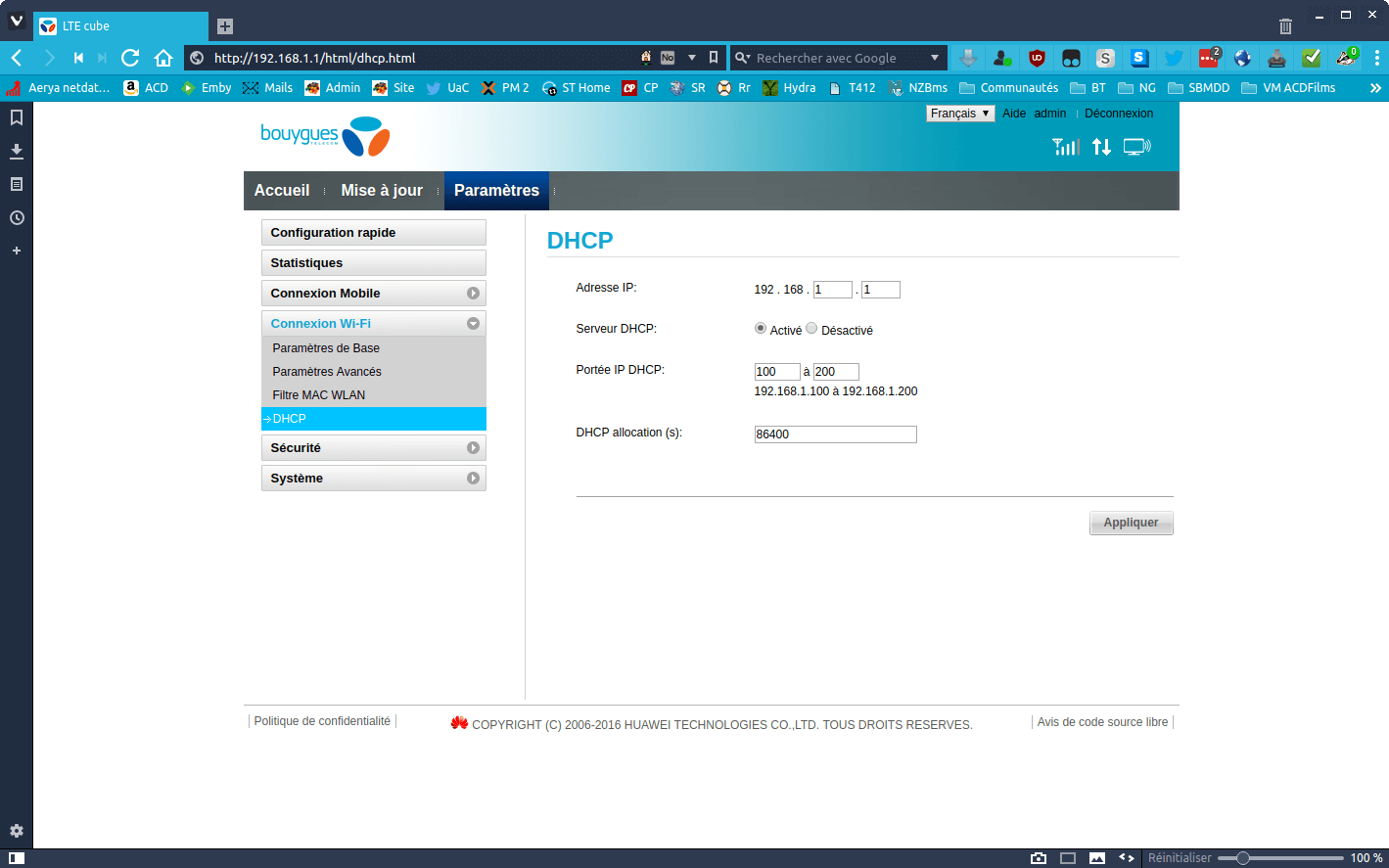Viewport: 1389px width, 868px height.
Task: Reload the current page
Action: pyautogui.click(x=130, y=58)
